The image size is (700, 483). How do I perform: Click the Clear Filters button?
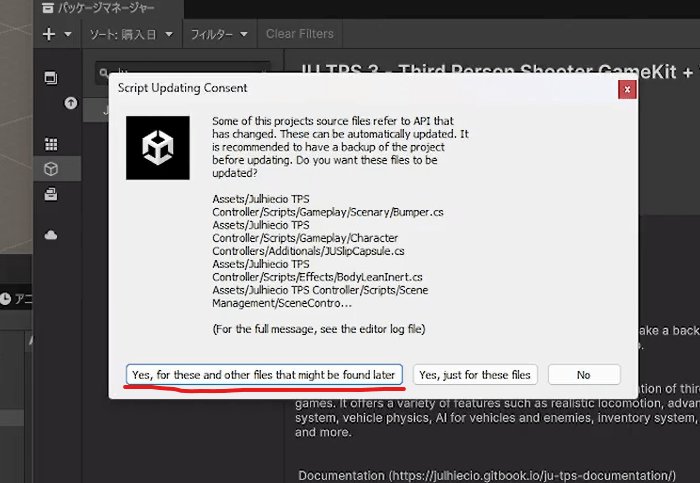click(300, 34)
